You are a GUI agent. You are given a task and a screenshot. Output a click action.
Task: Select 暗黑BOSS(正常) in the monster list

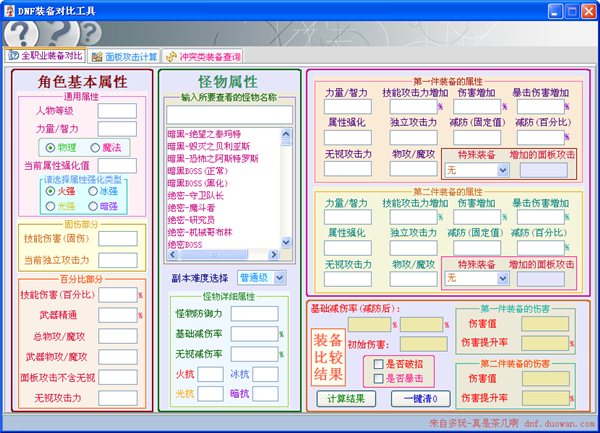(197, 171)
